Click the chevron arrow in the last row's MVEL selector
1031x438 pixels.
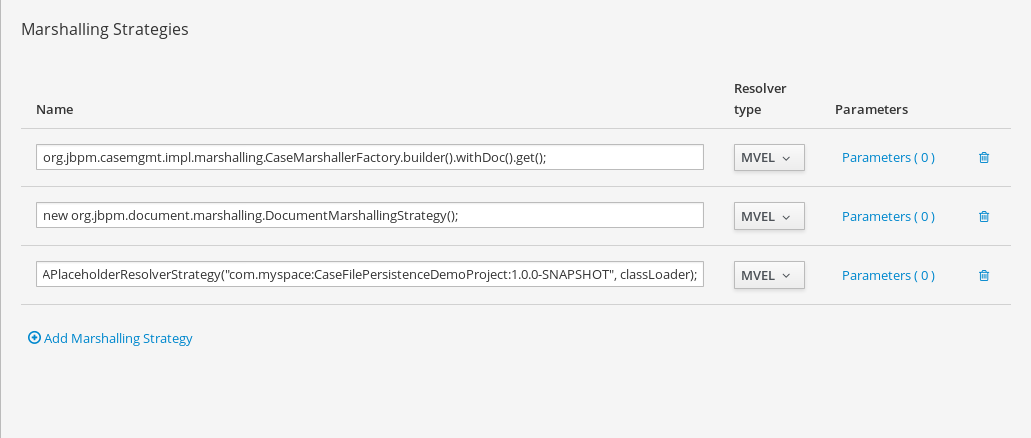coord(787,276)
